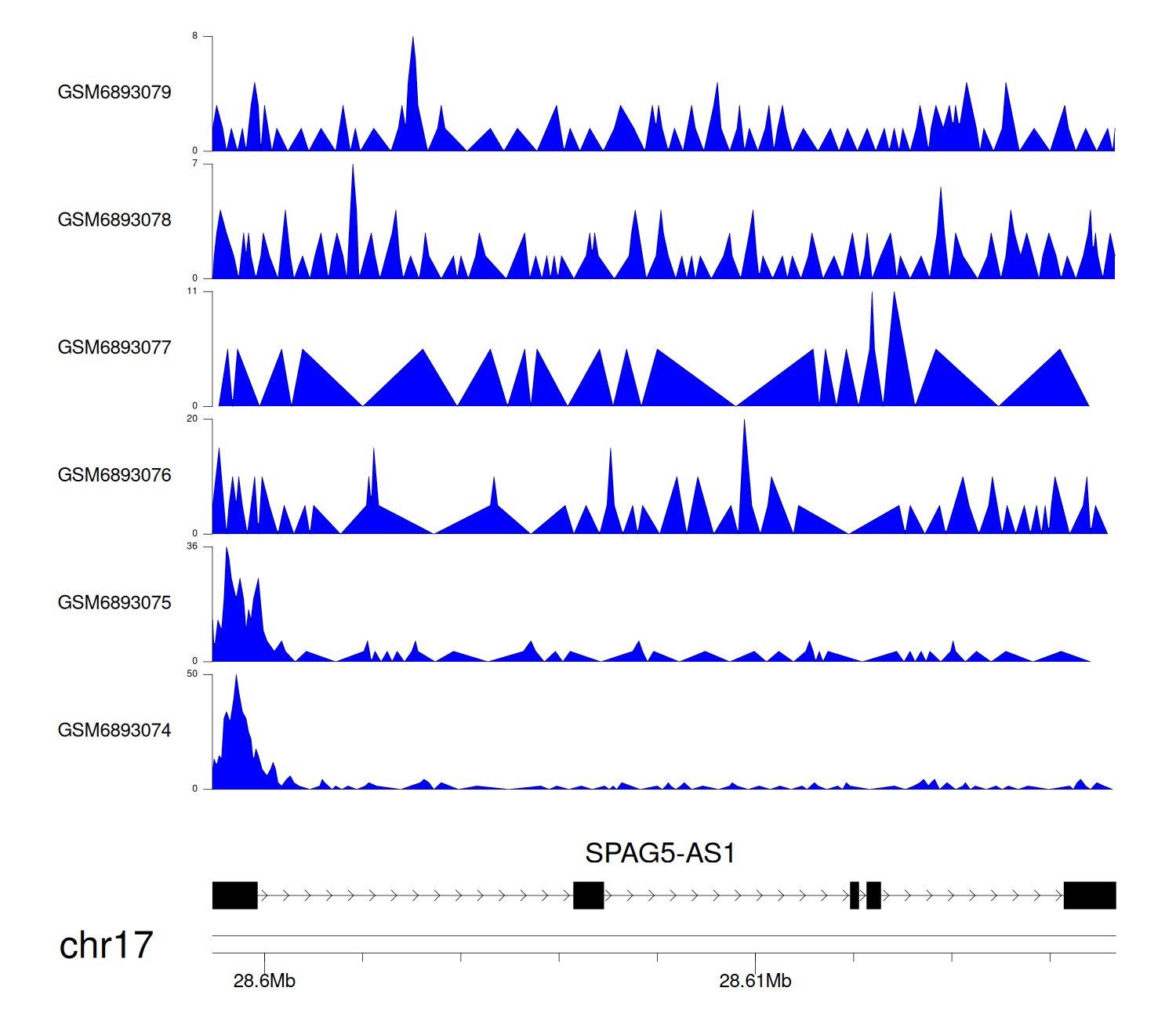Click the 28.61Mb axis position label
1176x1035 pixels.
tap(755, 981)
